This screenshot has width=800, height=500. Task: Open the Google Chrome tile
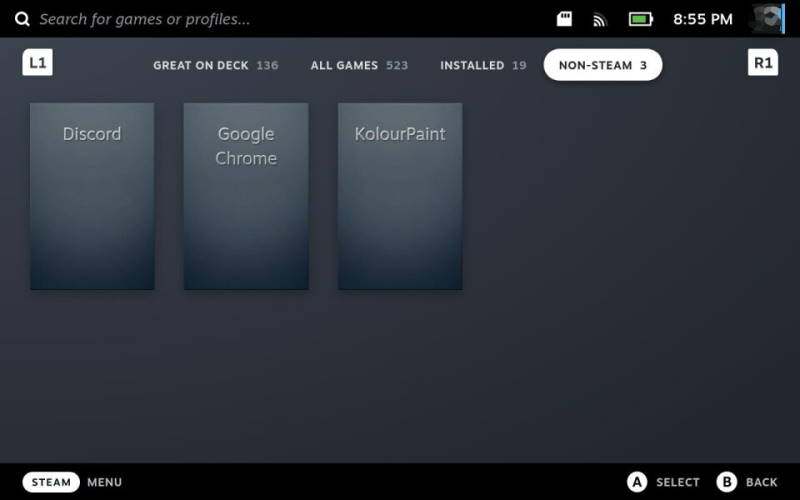[x=246, y=196]
